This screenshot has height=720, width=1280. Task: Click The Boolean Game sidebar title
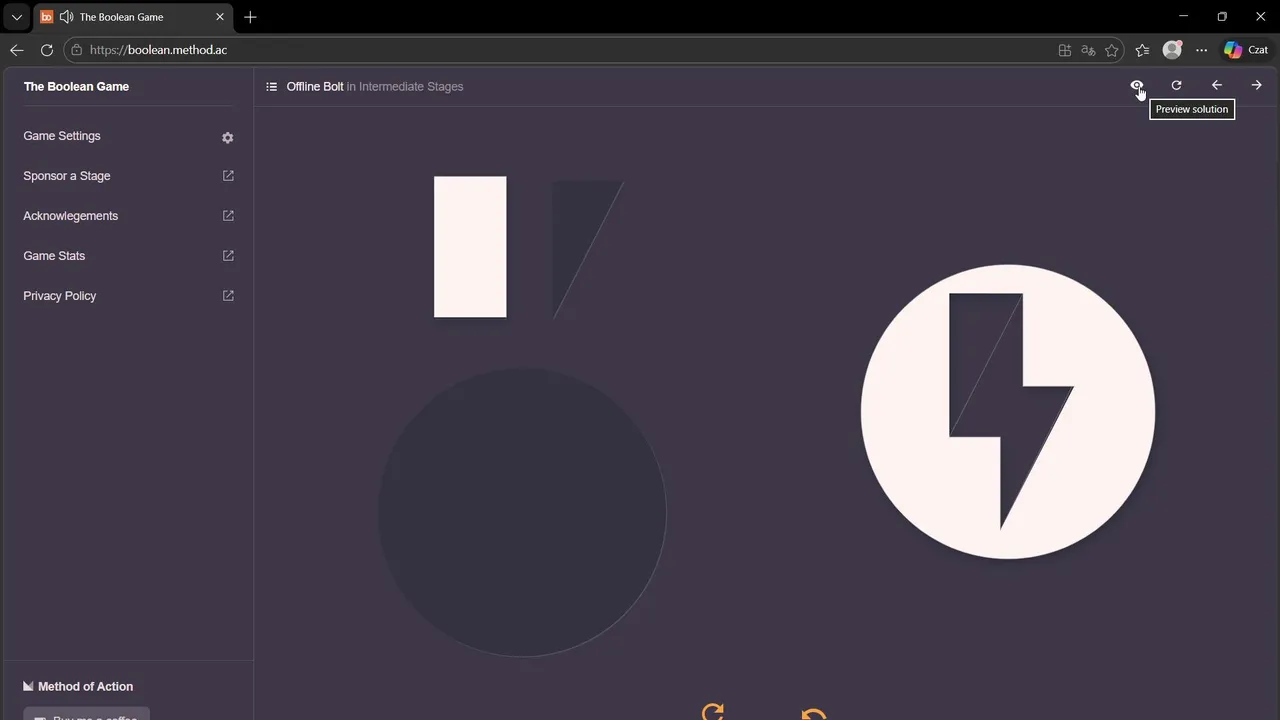[76, 87]
